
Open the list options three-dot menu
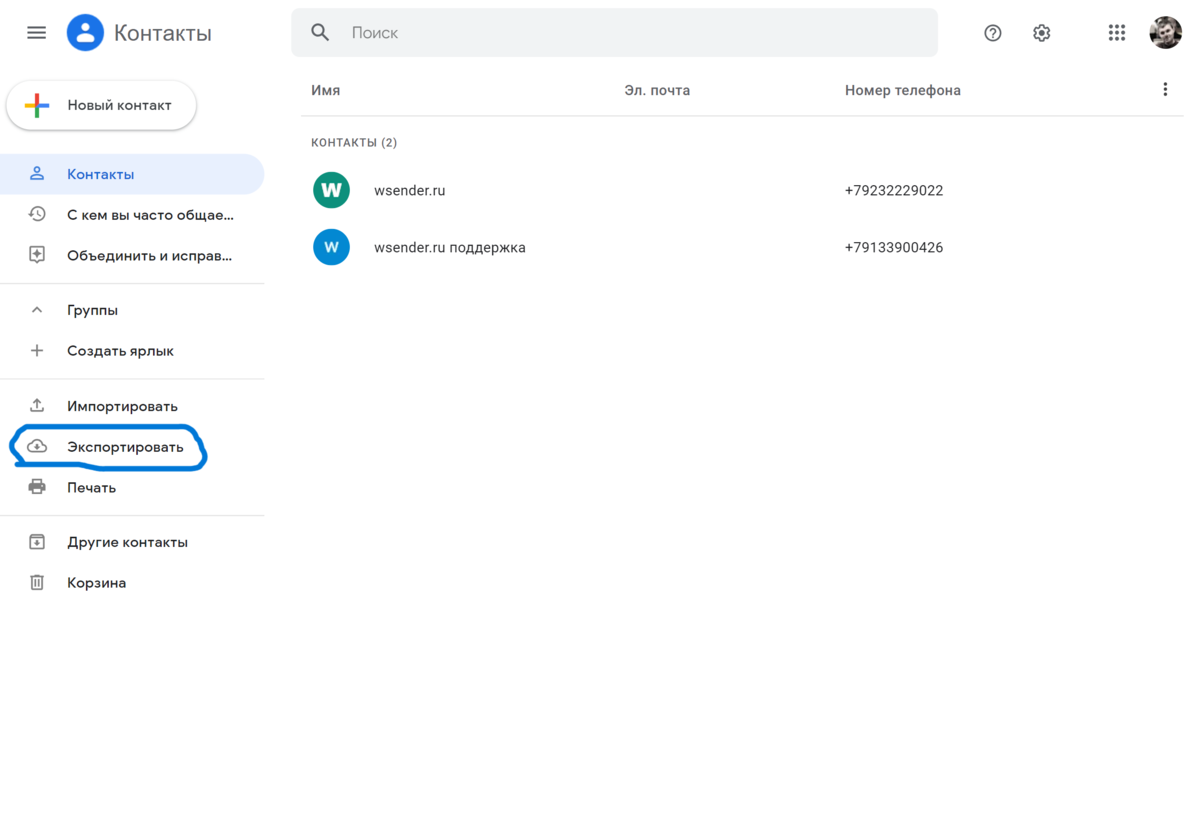1165,90
